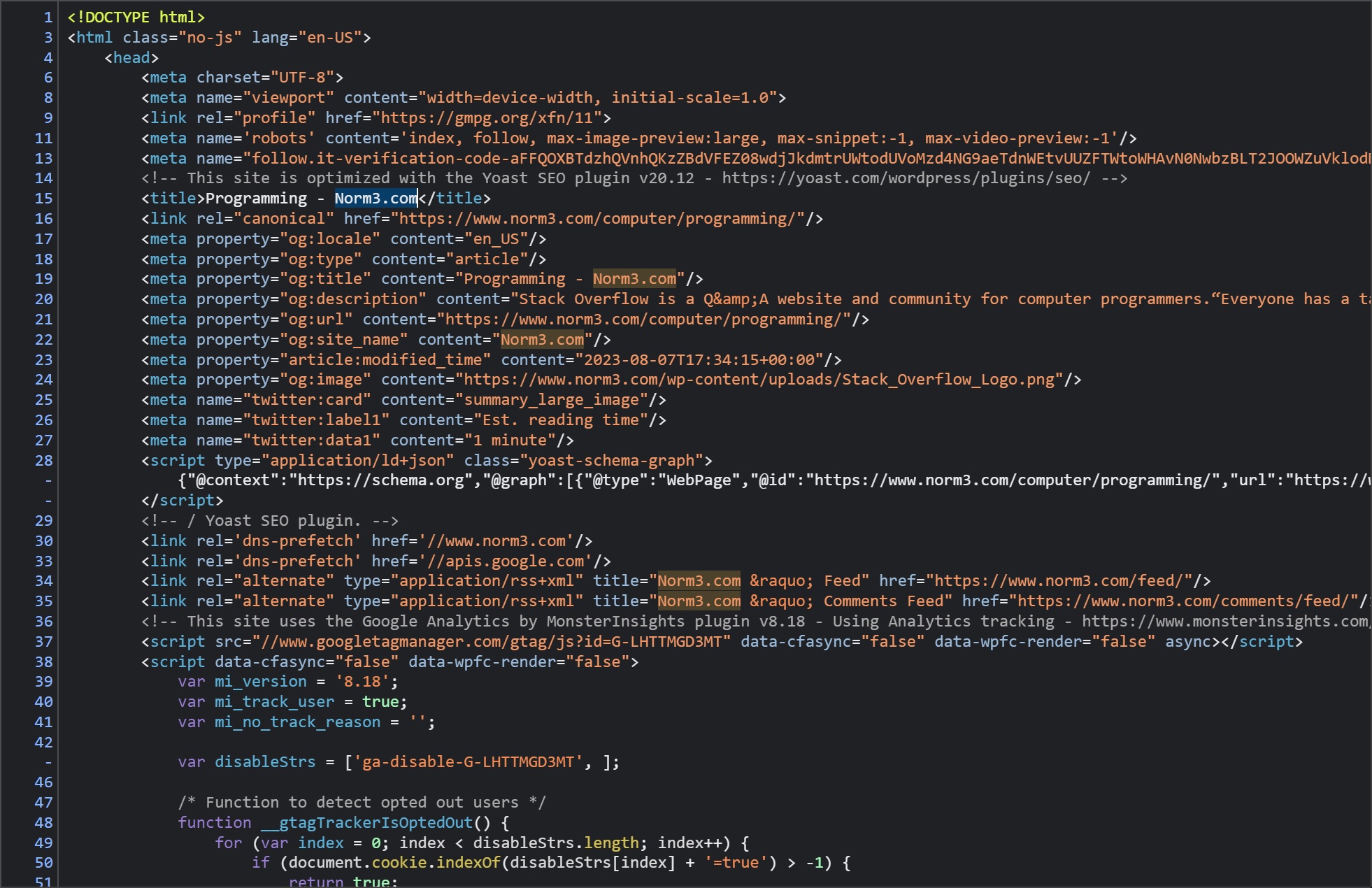Screen dimensions: 1372x888
Task: Click the yoast.com plugins URL in the comment
Action: (x=906, y=178)
